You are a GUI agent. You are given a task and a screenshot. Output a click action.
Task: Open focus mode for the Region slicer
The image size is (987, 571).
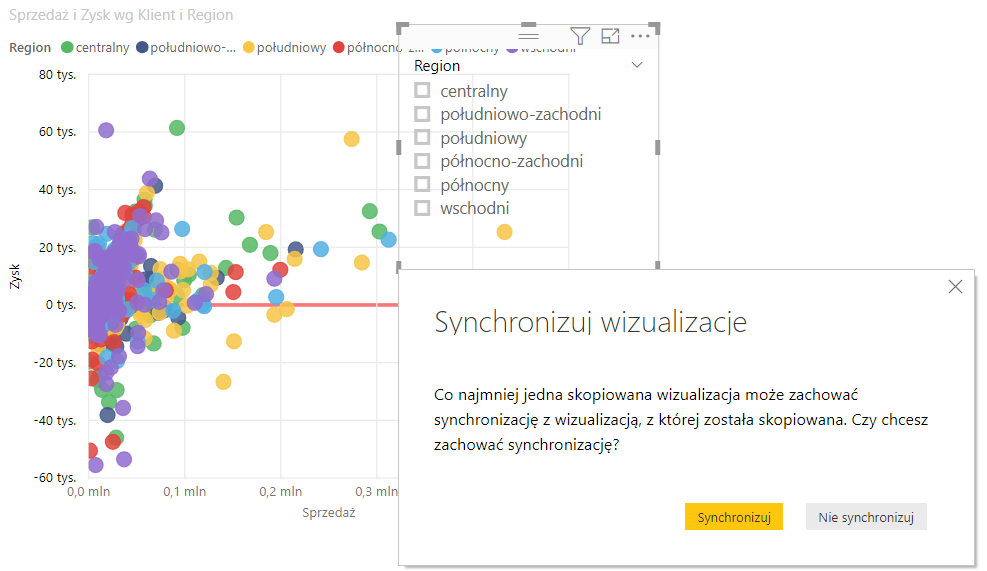point(610,36)
